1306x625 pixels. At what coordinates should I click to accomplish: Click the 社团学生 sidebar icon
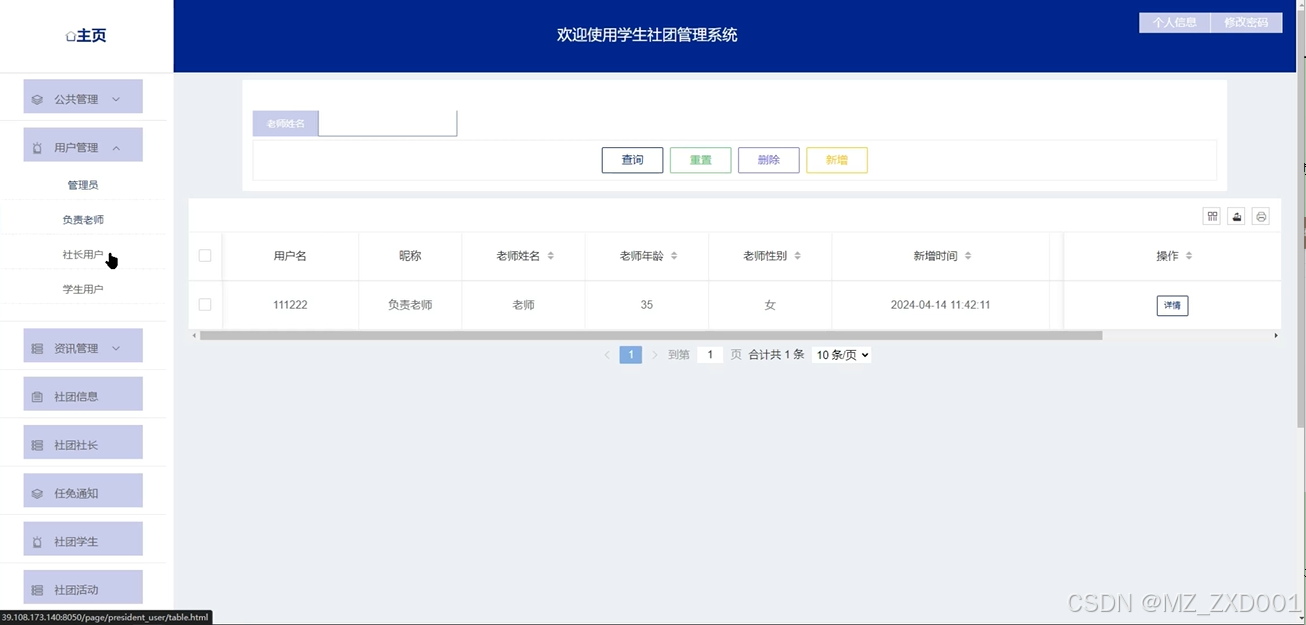tap(37, 542)
